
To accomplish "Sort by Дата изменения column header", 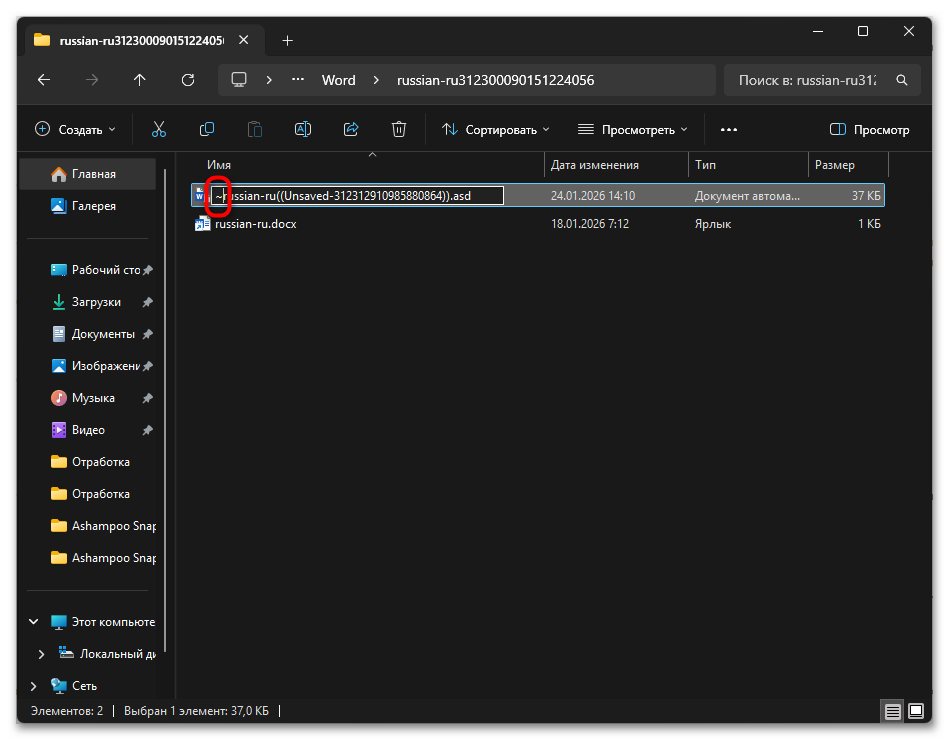I will [595, 165].
